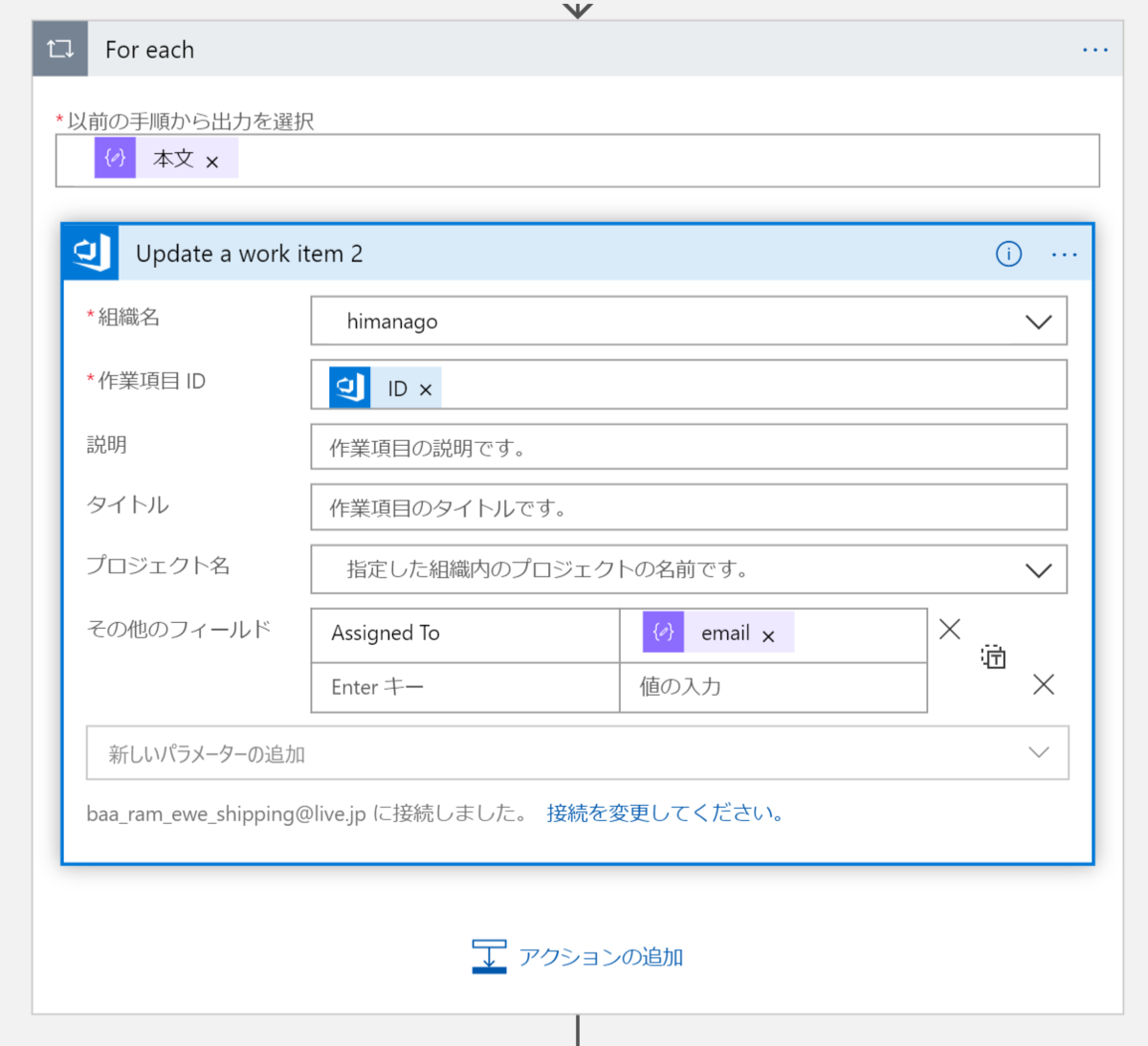This screenshot has width=1148, height=1046.
Task: Remove the 本文 token from output field
Action: click(x=212, y=162)
